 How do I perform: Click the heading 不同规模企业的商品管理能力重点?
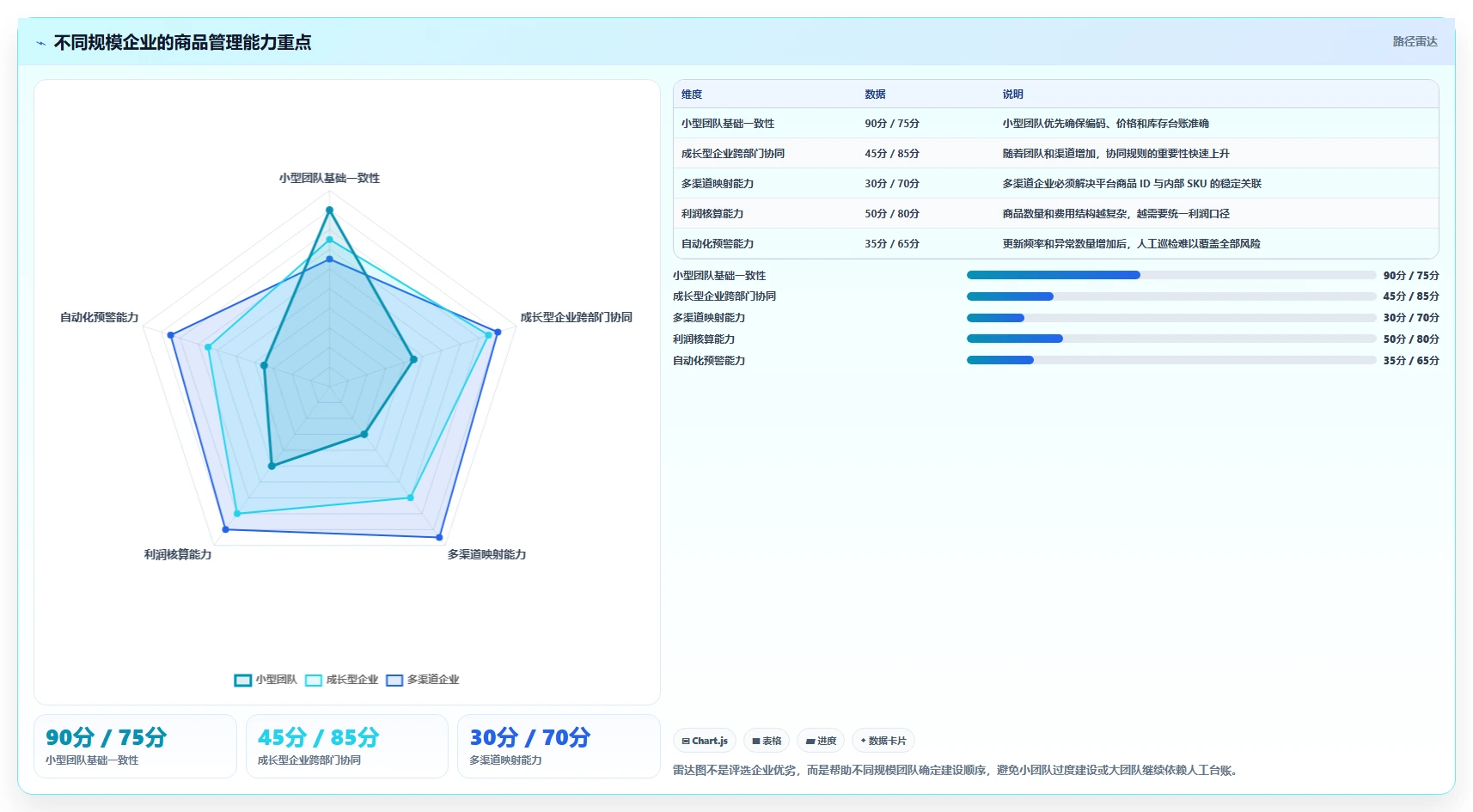coord(182,42)
